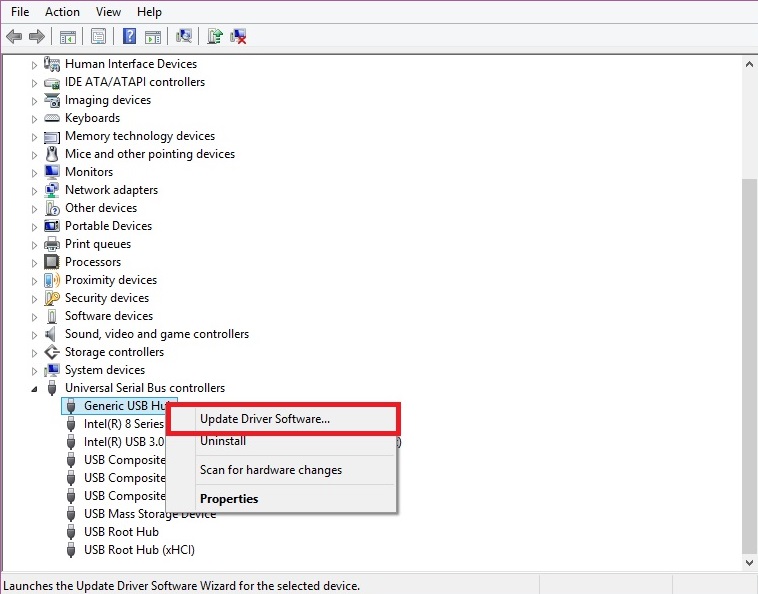This screenshot has width=758, height=594.
Task: Expand the Human Interface Devices node
Action: (34, 64)
